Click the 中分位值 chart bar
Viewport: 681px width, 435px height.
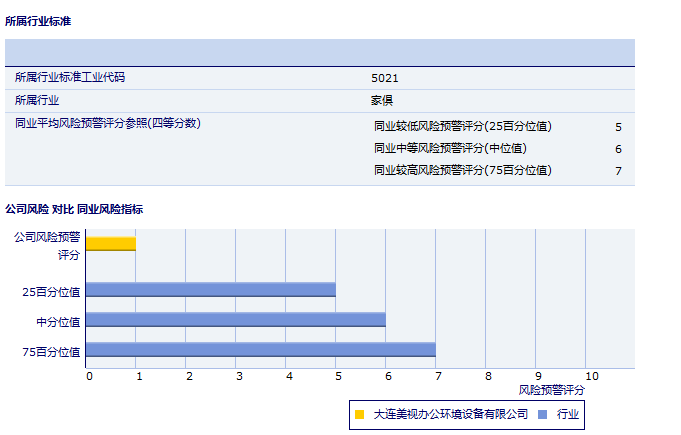point(235,320)
